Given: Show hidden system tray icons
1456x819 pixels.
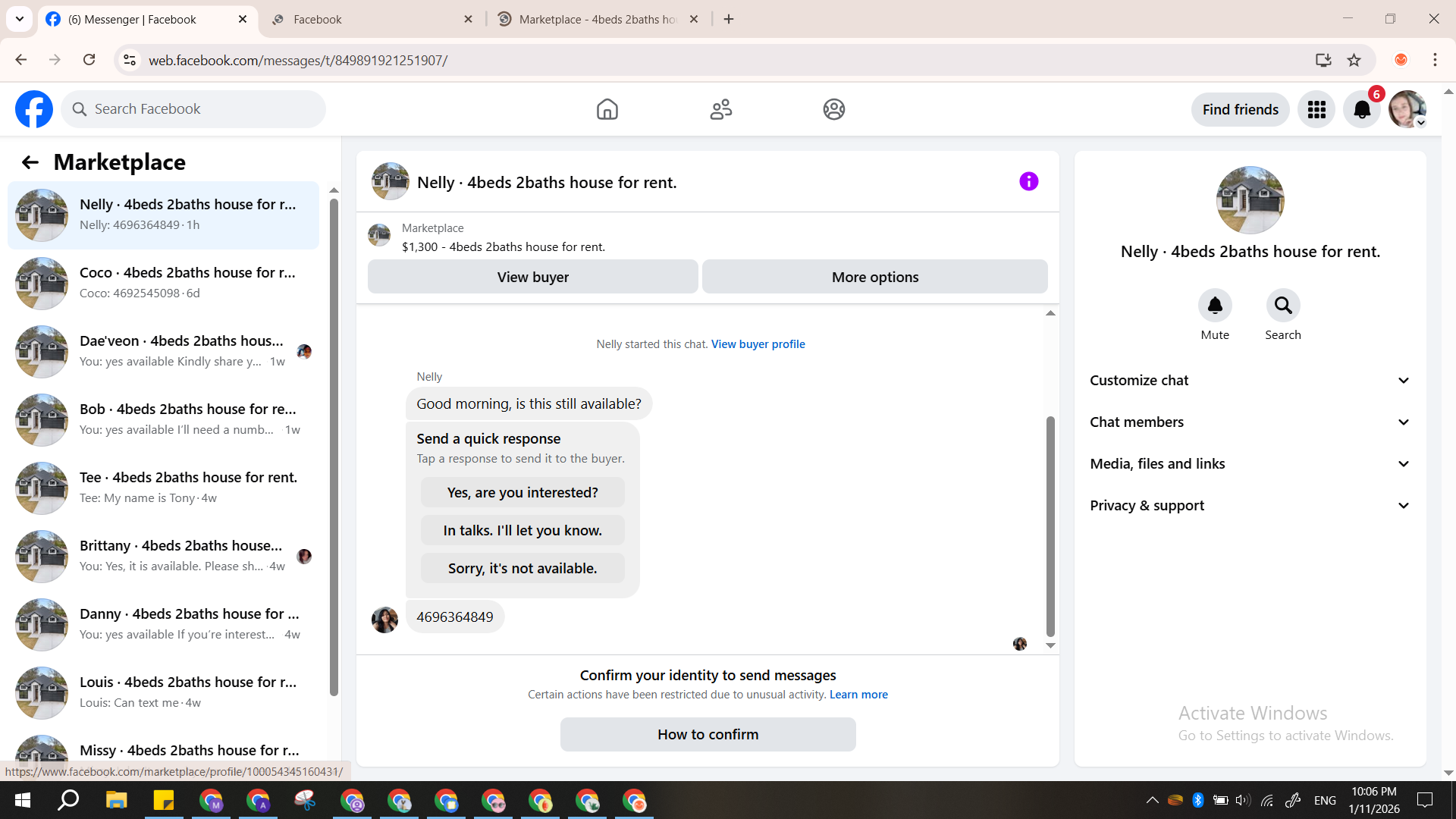Looking at the screenshot, I should point(1152,800).
